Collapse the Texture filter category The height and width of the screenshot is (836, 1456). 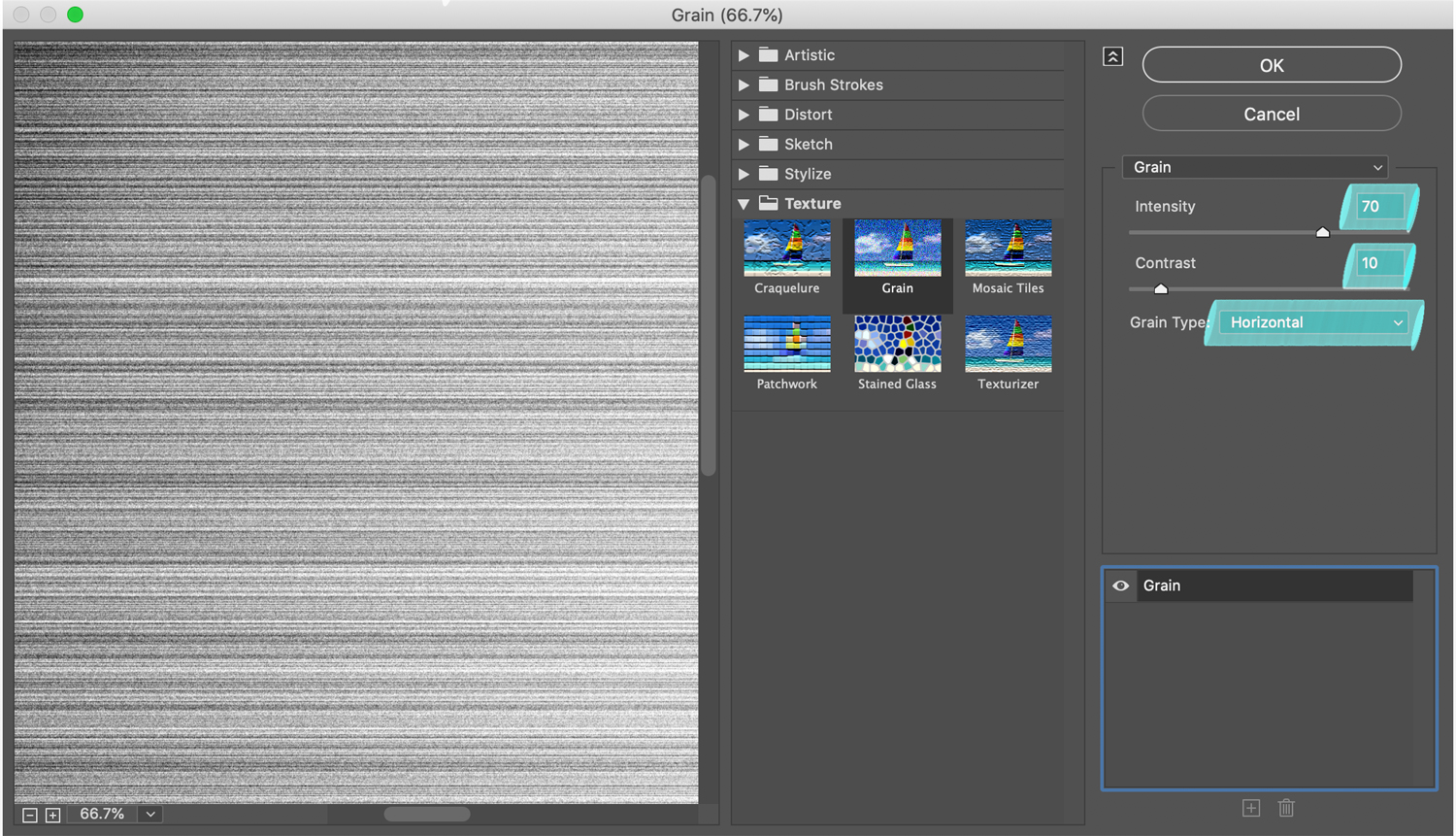(x=744, y=203)
